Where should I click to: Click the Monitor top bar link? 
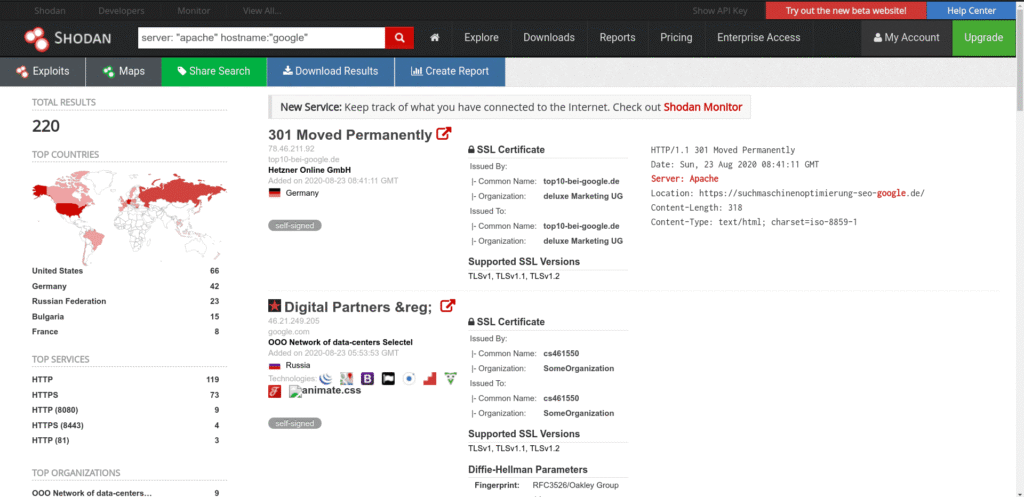coord(193,10)
